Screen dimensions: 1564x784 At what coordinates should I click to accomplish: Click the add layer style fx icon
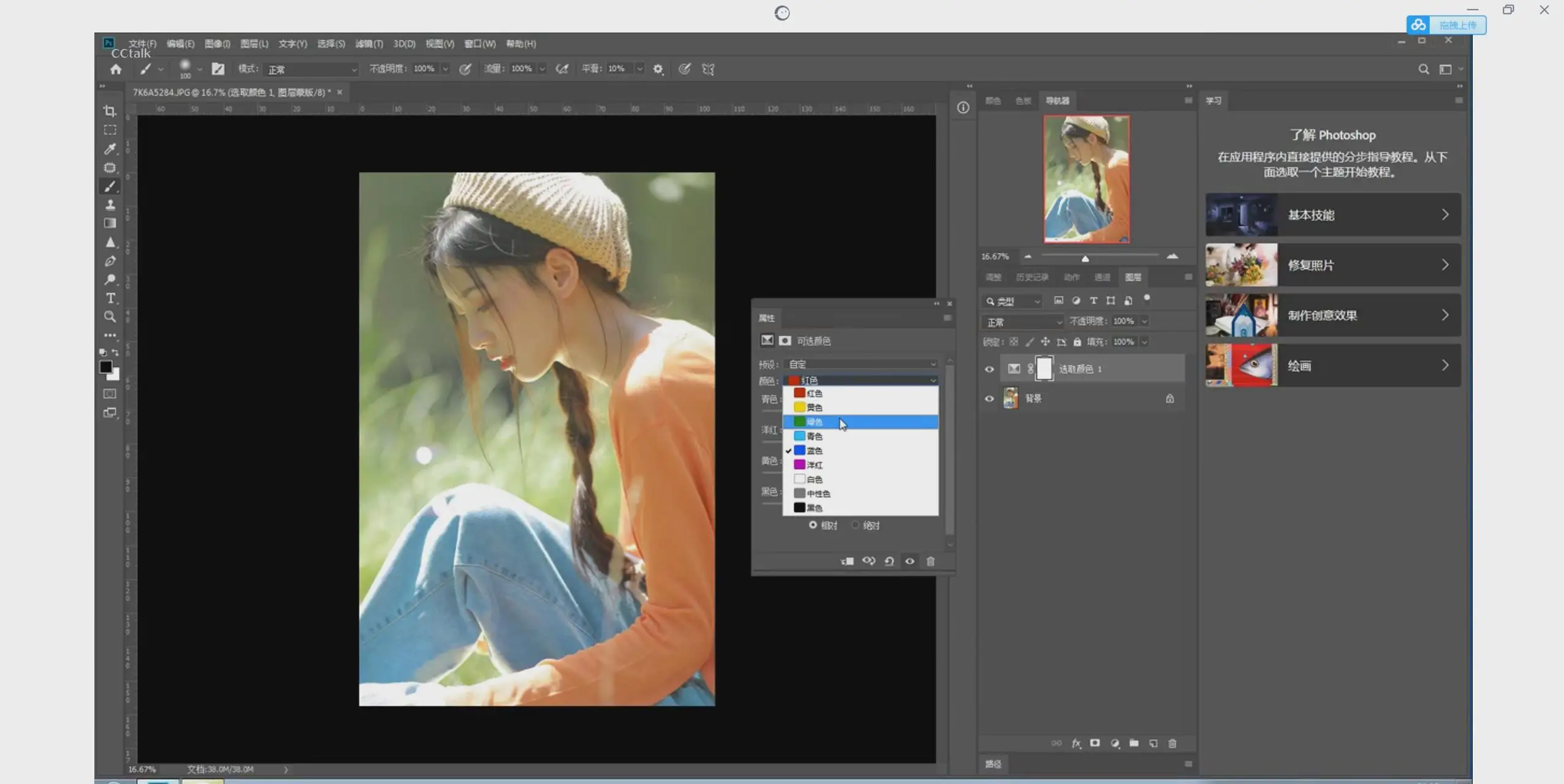click(x=1076, y=743)
